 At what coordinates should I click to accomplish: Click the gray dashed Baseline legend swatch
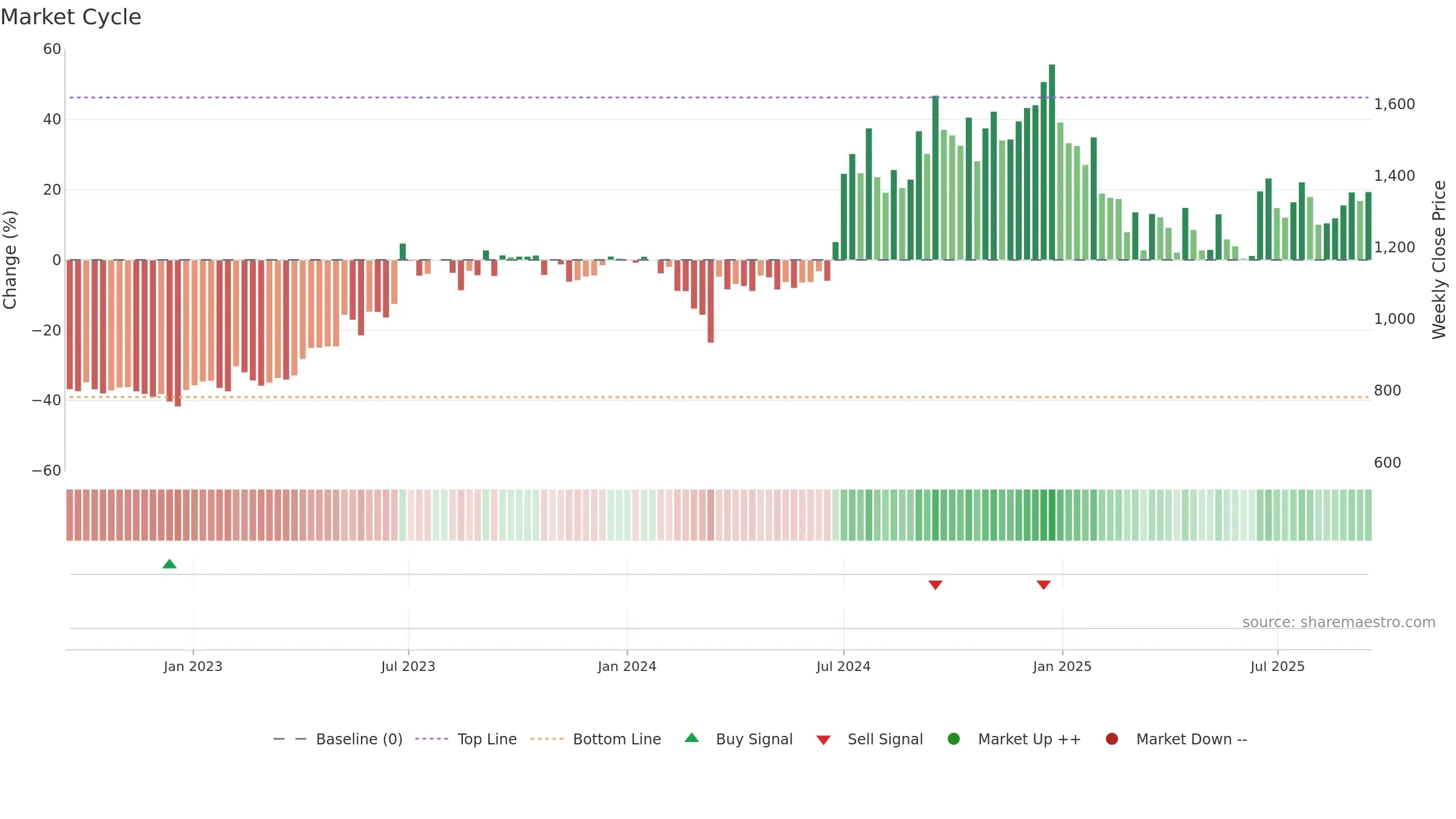(289, 739)
